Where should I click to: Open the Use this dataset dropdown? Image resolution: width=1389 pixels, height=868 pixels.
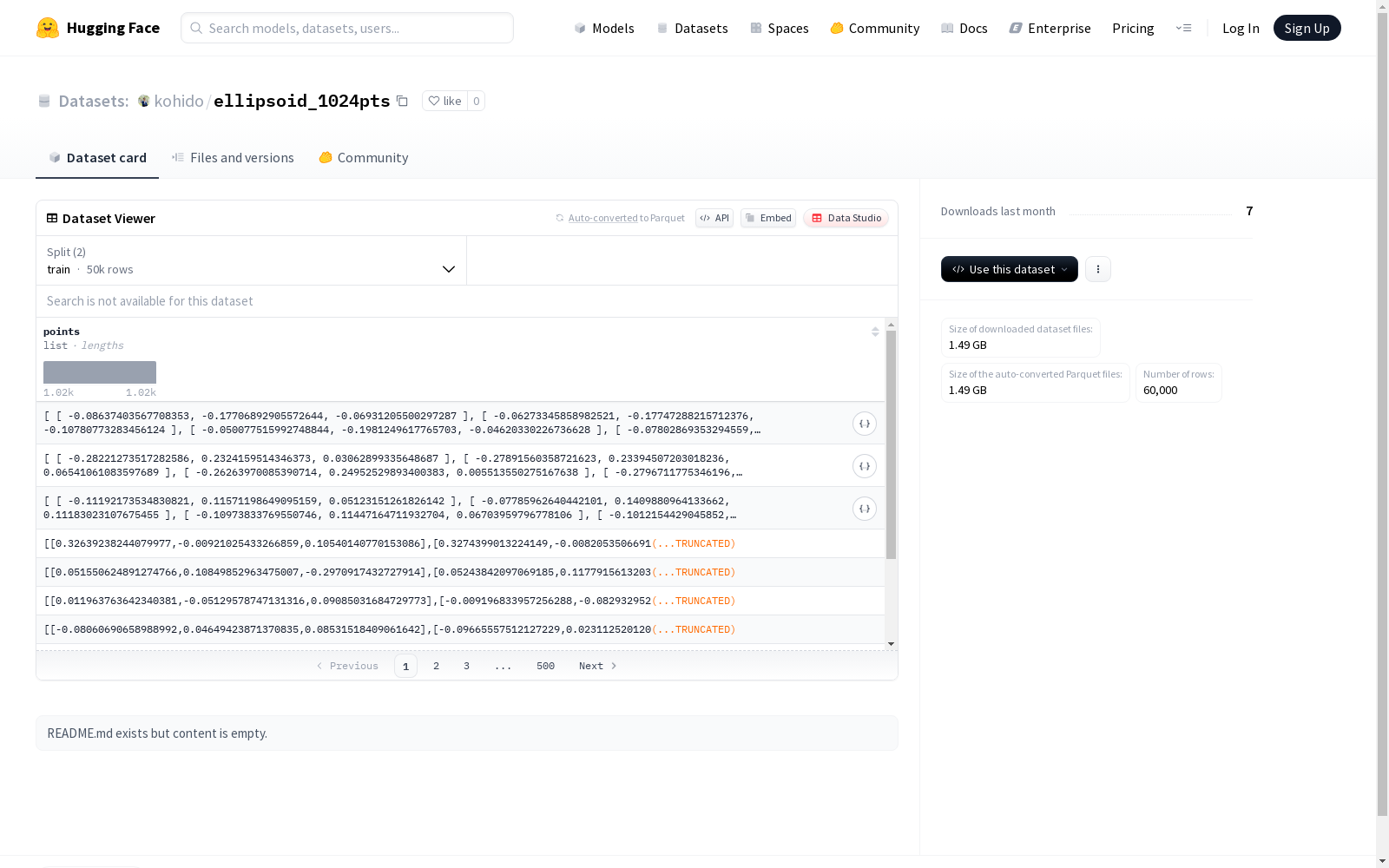pyautogui.click(x=1010, y=269)
